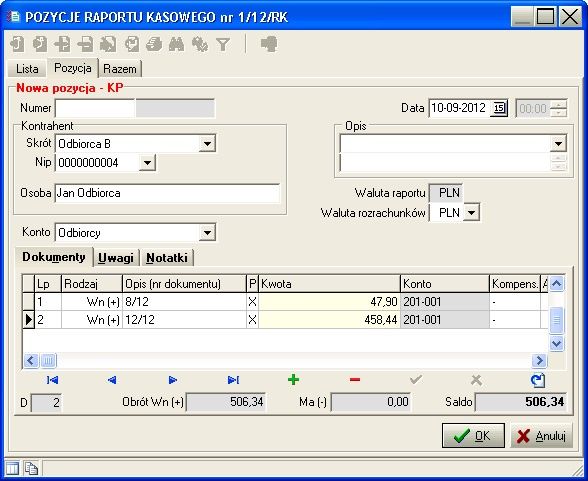Confirm with the OK button
The height and width of the screenshot is (481, 588).
pyautogui.click(x=473, y=436)
